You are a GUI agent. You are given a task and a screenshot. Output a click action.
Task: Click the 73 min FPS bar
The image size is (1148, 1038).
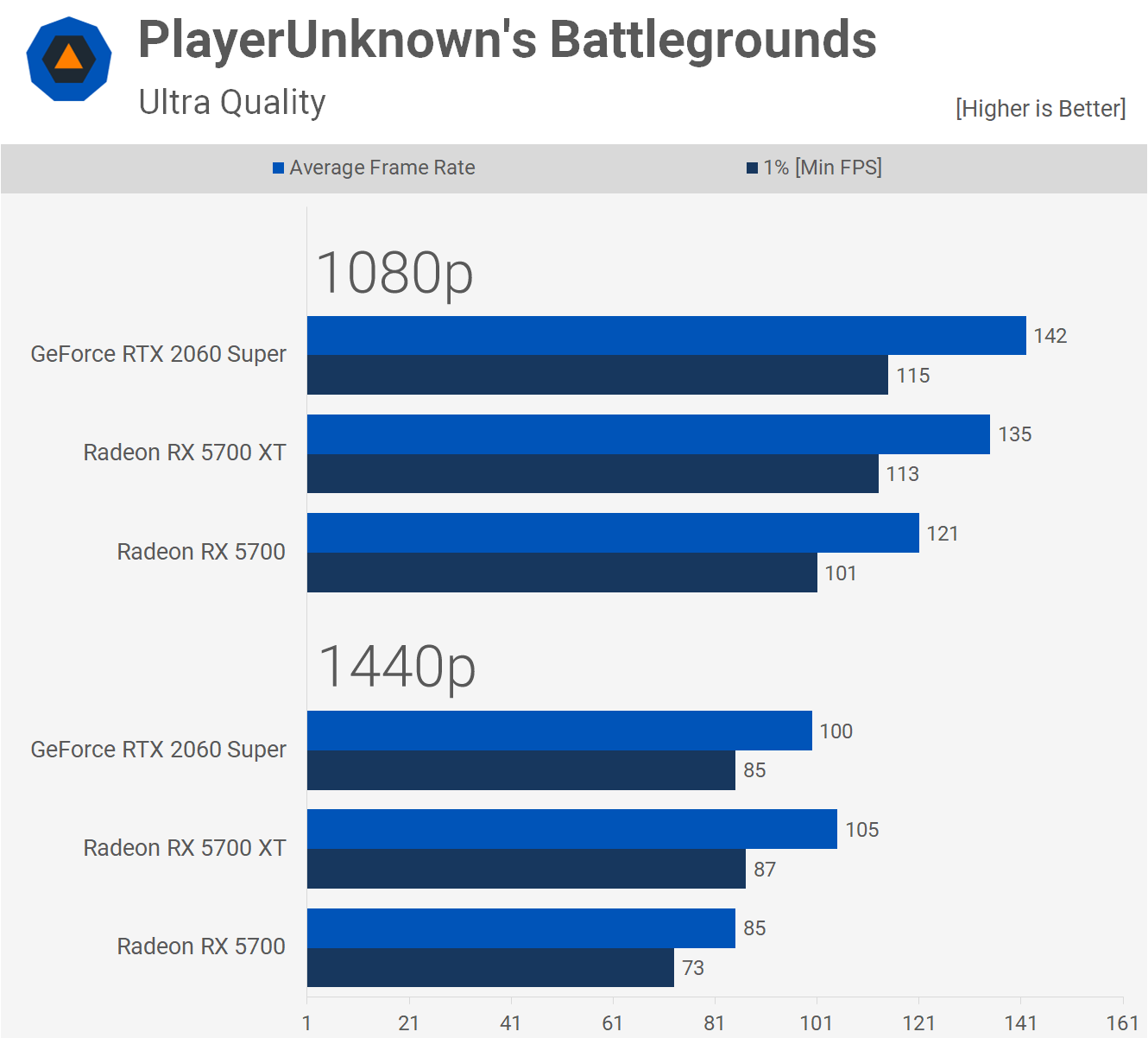point(490,967)
